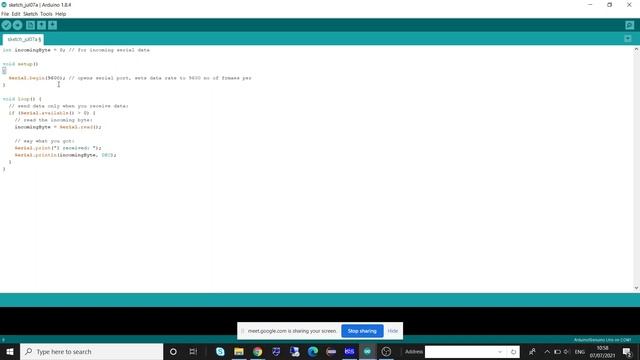Open the Tools menu
This screenshot has height=360, width=640.
coord(46,14)
